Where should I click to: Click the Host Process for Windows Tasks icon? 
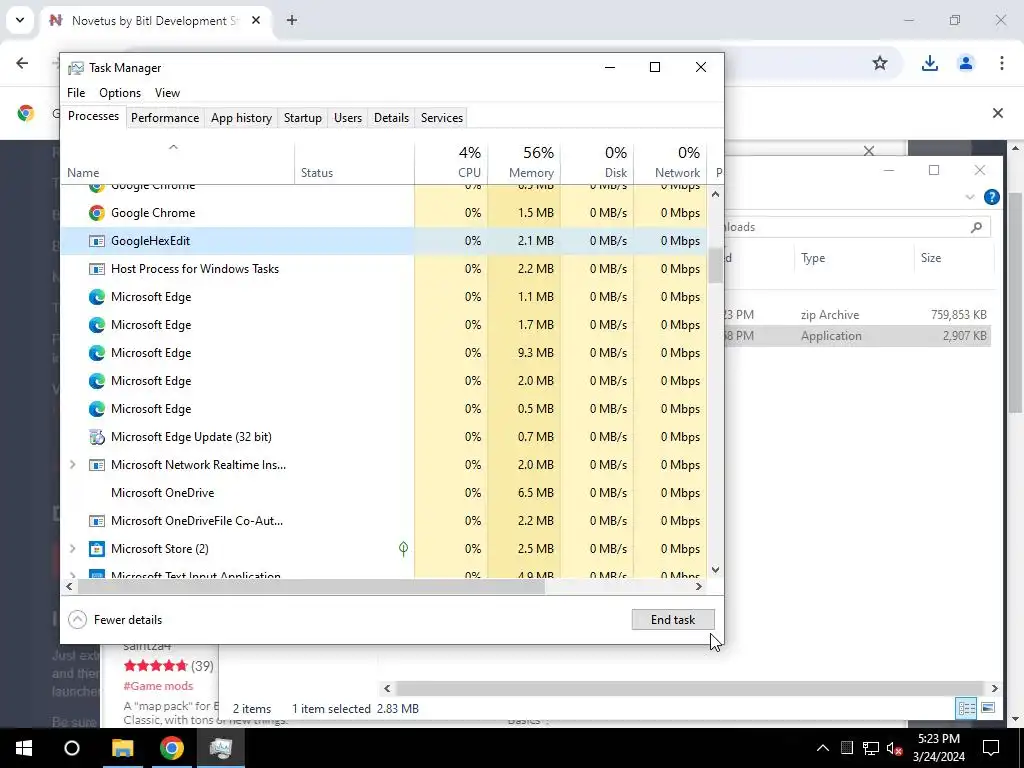[97, 269]
